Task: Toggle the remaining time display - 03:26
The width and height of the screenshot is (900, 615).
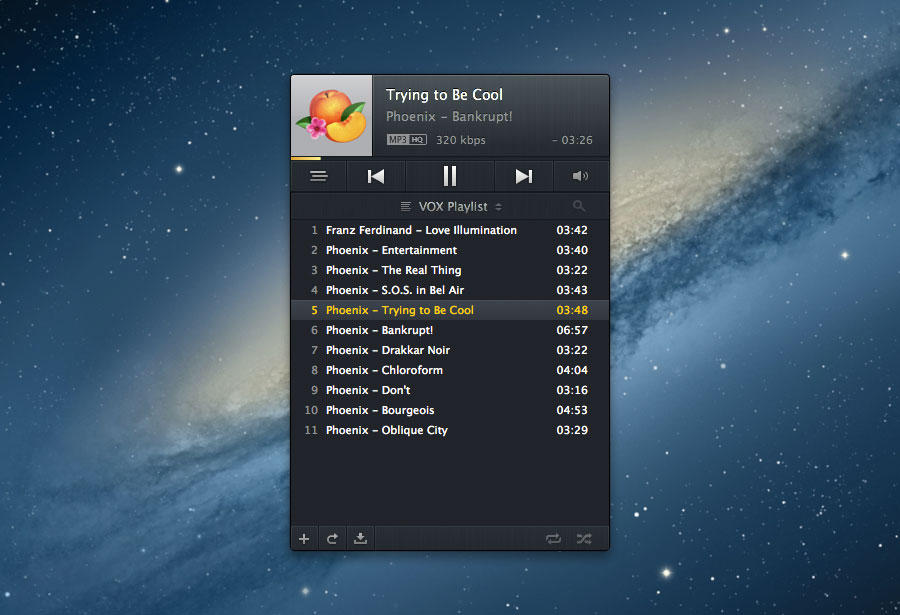Action: (x=572, y=140)
